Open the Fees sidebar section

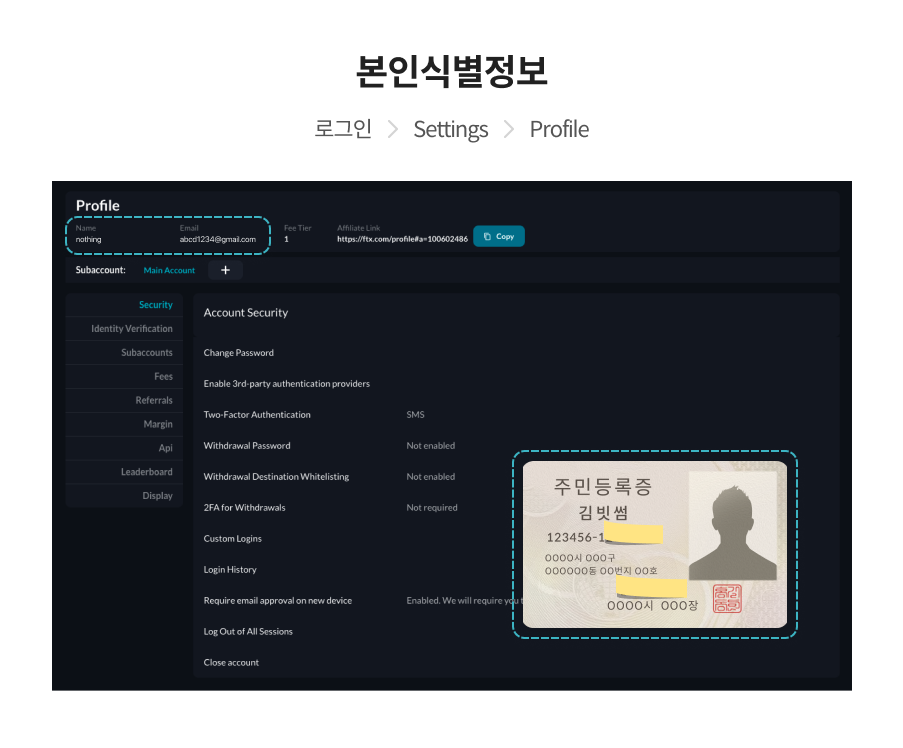click(124, 377)
